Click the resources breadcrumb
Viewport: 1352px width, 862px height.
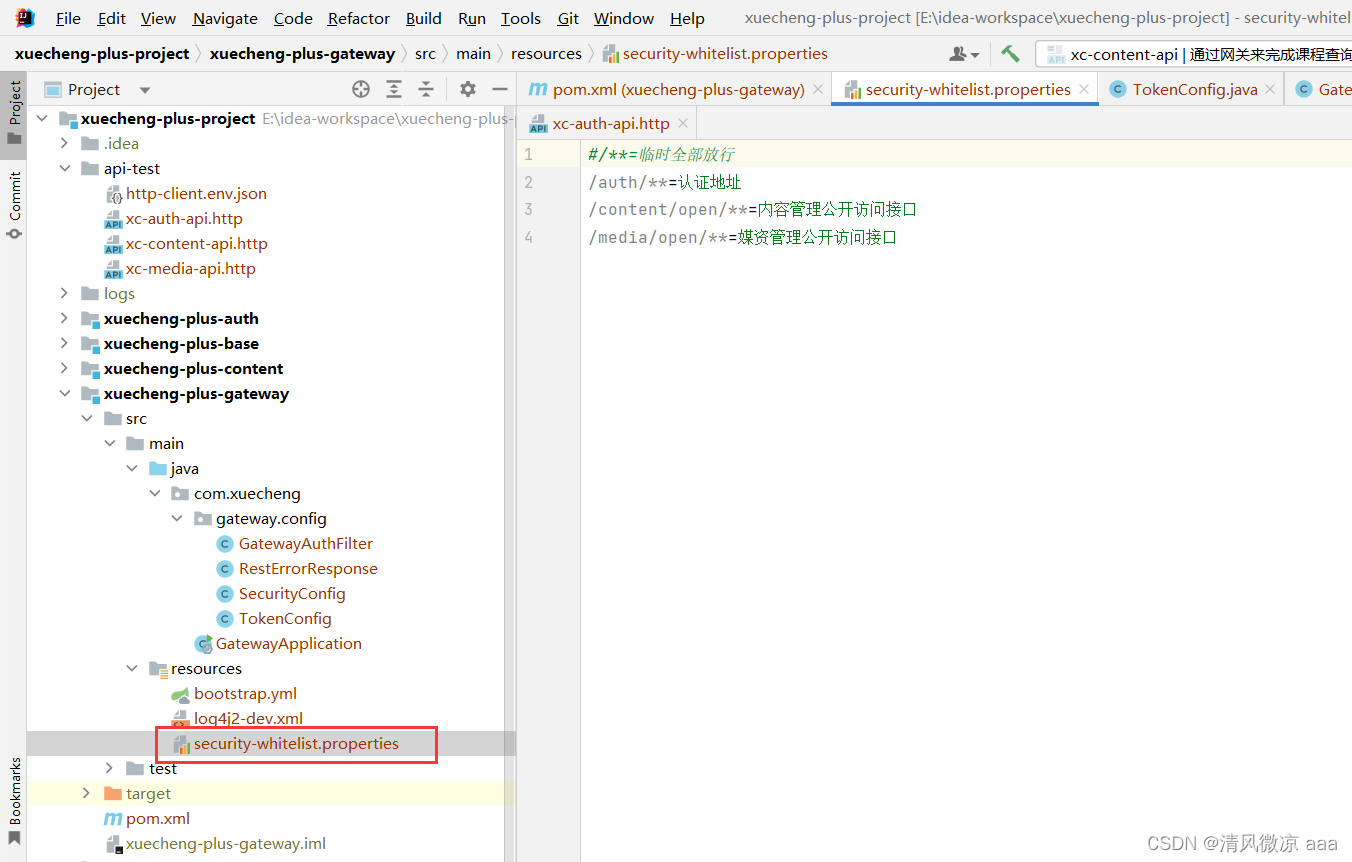546,54
